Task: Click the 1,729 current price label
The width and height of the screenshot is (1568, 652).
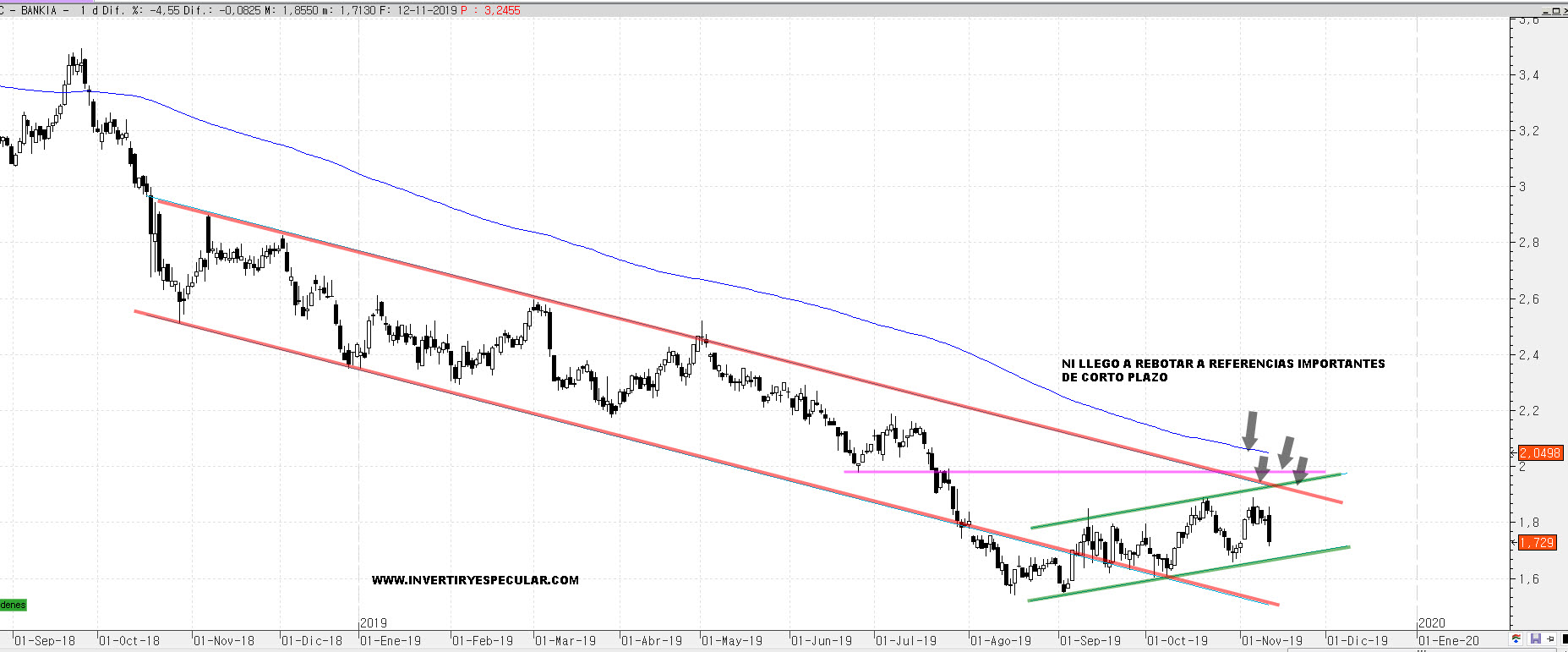Action: pyautogui.click(x=1537, y=543)
